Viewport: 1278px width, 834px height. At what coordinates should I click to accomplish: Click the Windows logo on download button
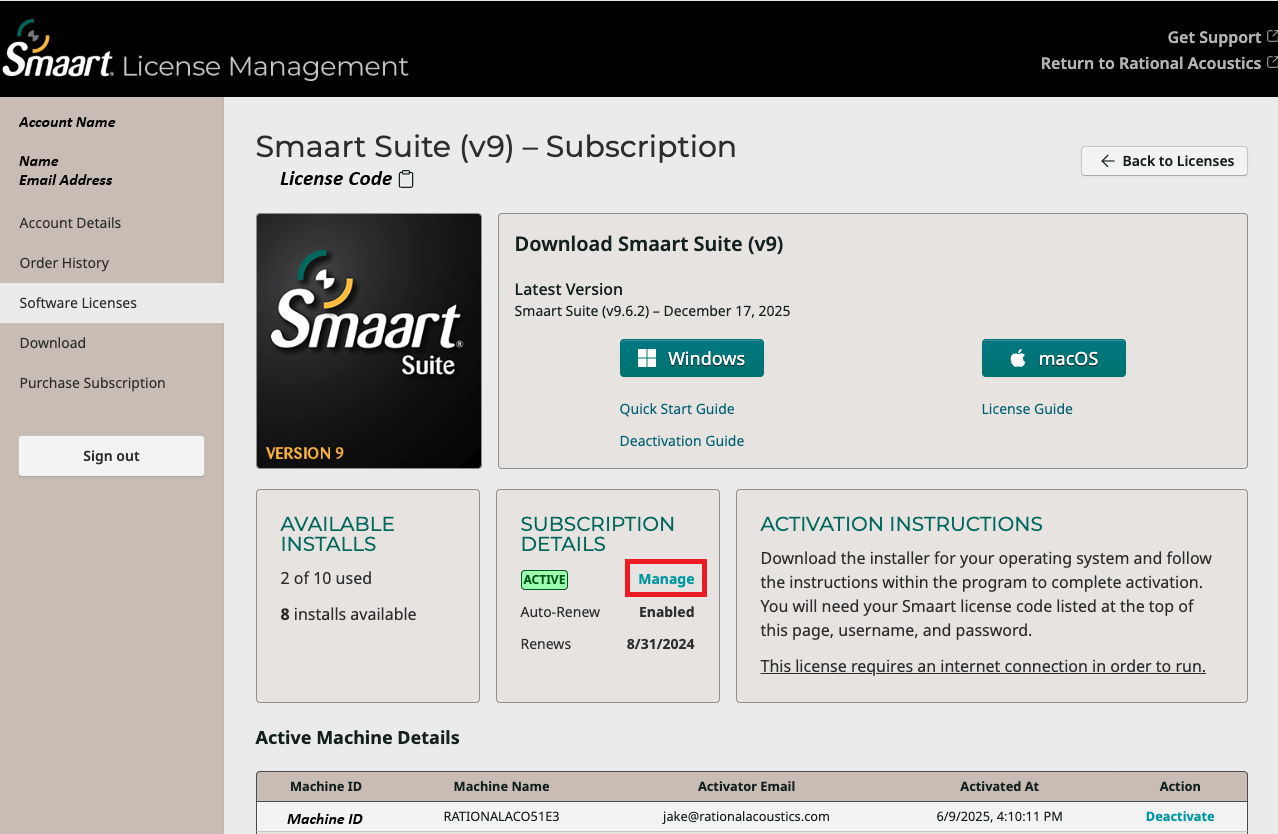coord(647,358)
